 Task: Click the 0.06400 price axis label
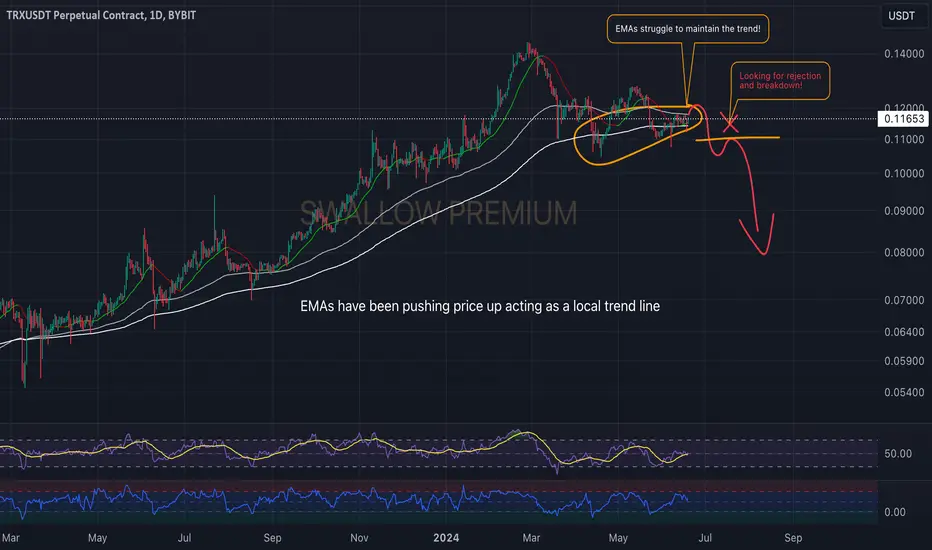904,332
